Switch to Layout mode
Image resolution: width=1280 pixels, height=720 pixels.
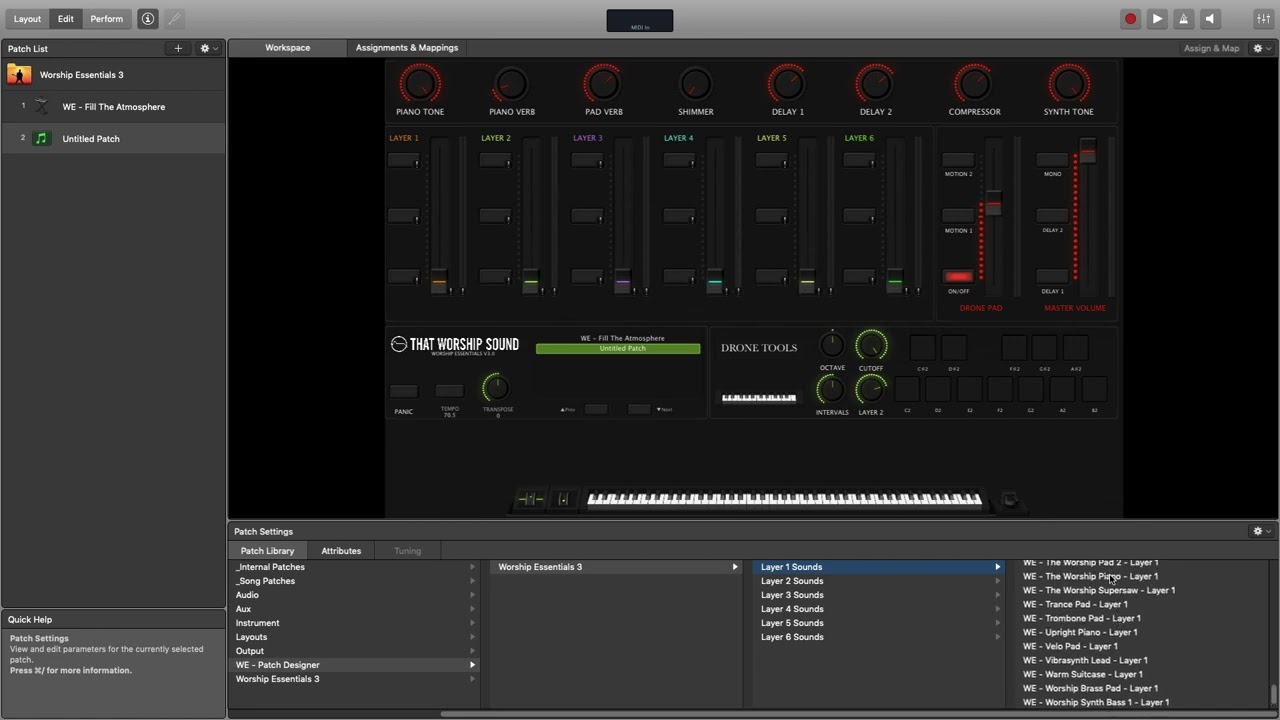(x=27, y=19)
